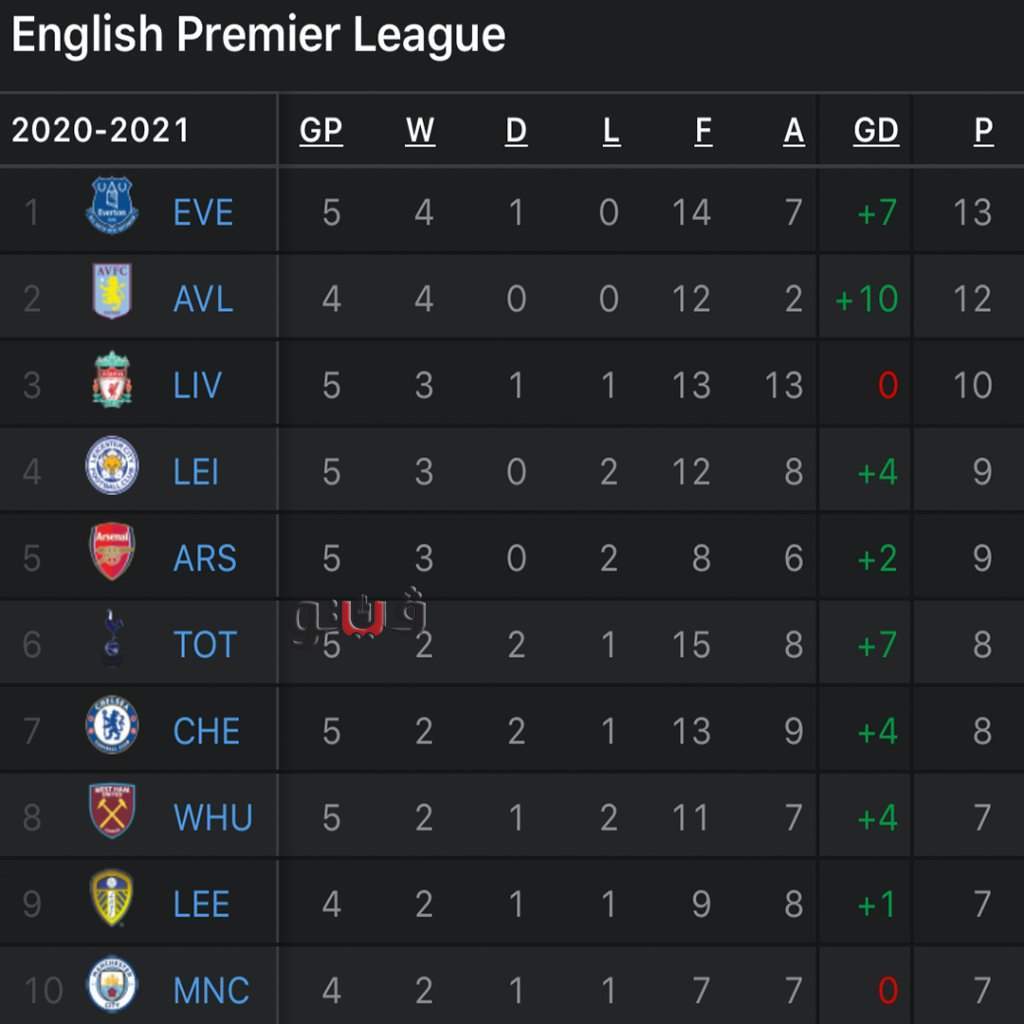The image size is (1024, 1024).
Task: Click the West Ham United crest
Action: [x=112, y=811]
